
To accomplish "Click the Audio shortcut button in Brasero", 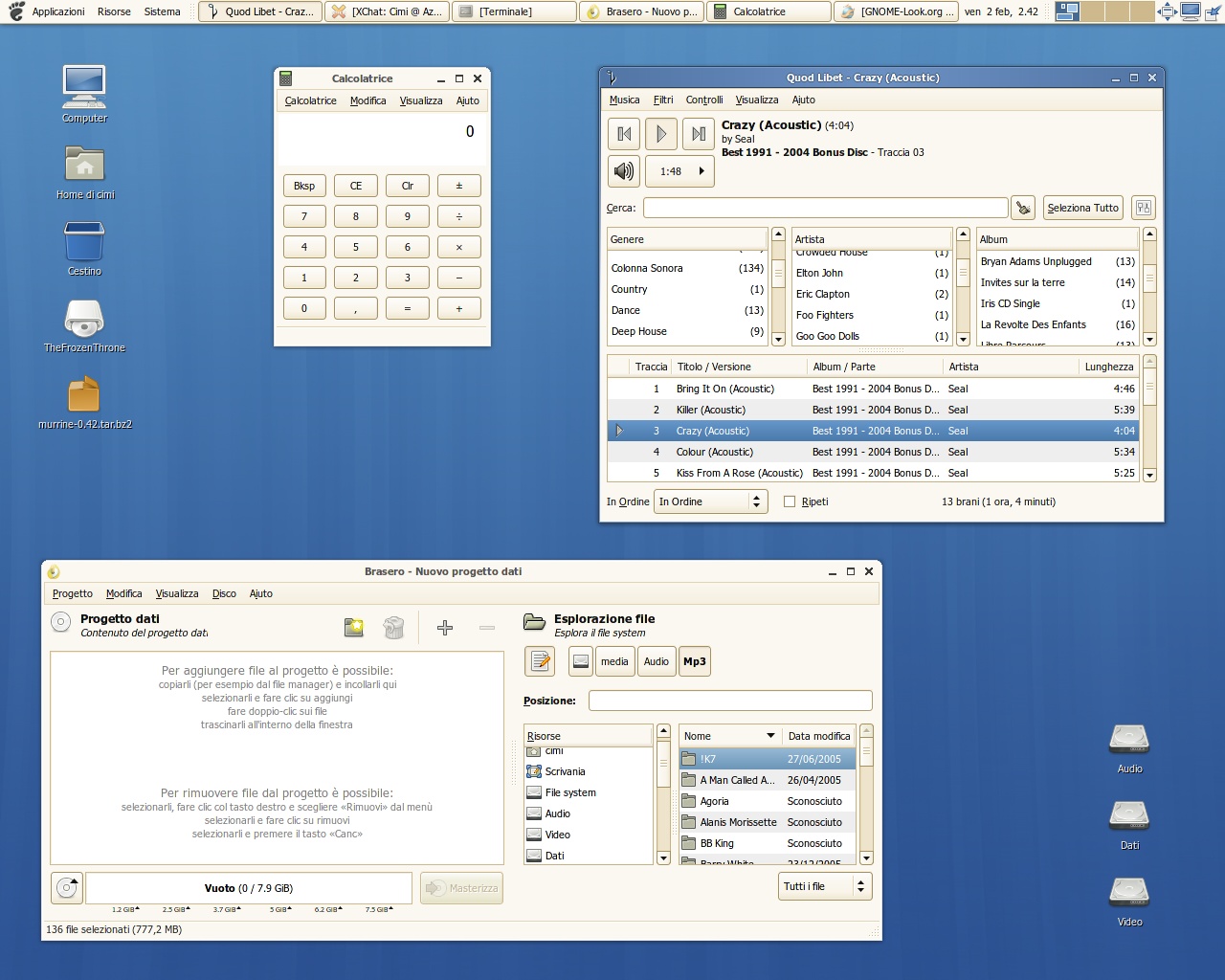I will 657,661.
